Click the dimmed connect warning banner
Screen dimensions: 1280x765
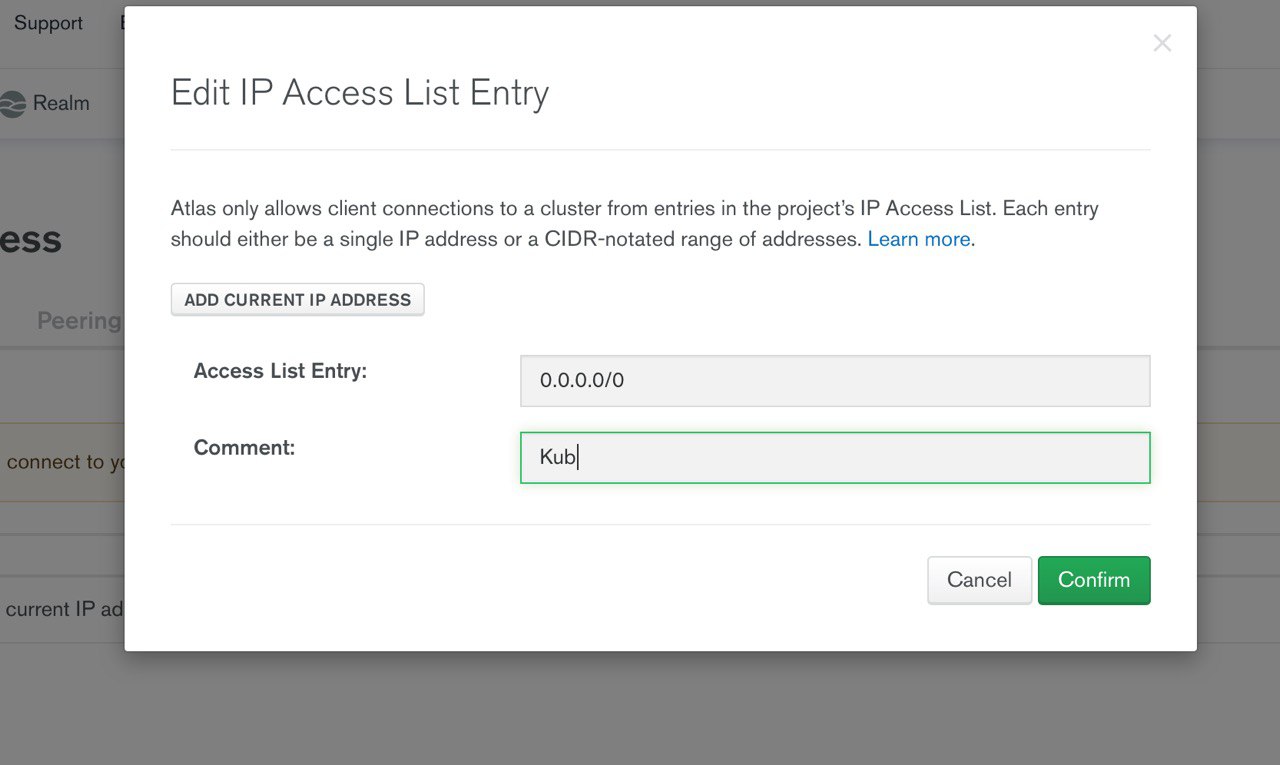62,462
